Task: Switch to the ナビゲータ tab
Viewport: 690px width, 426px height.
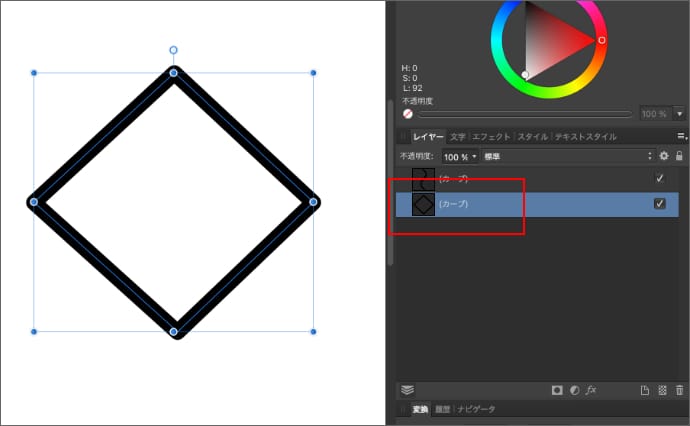Action: point(478,410)
